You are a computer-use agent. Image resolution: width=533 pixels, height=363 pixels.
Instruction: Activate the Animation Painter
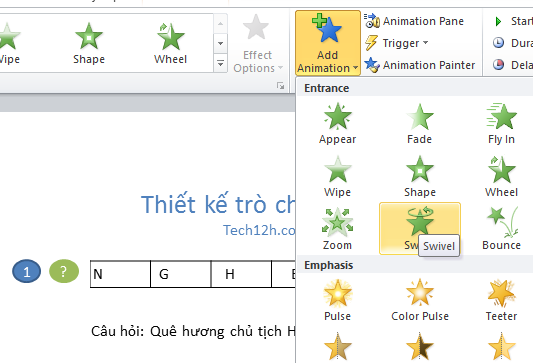tap(419, 65)
